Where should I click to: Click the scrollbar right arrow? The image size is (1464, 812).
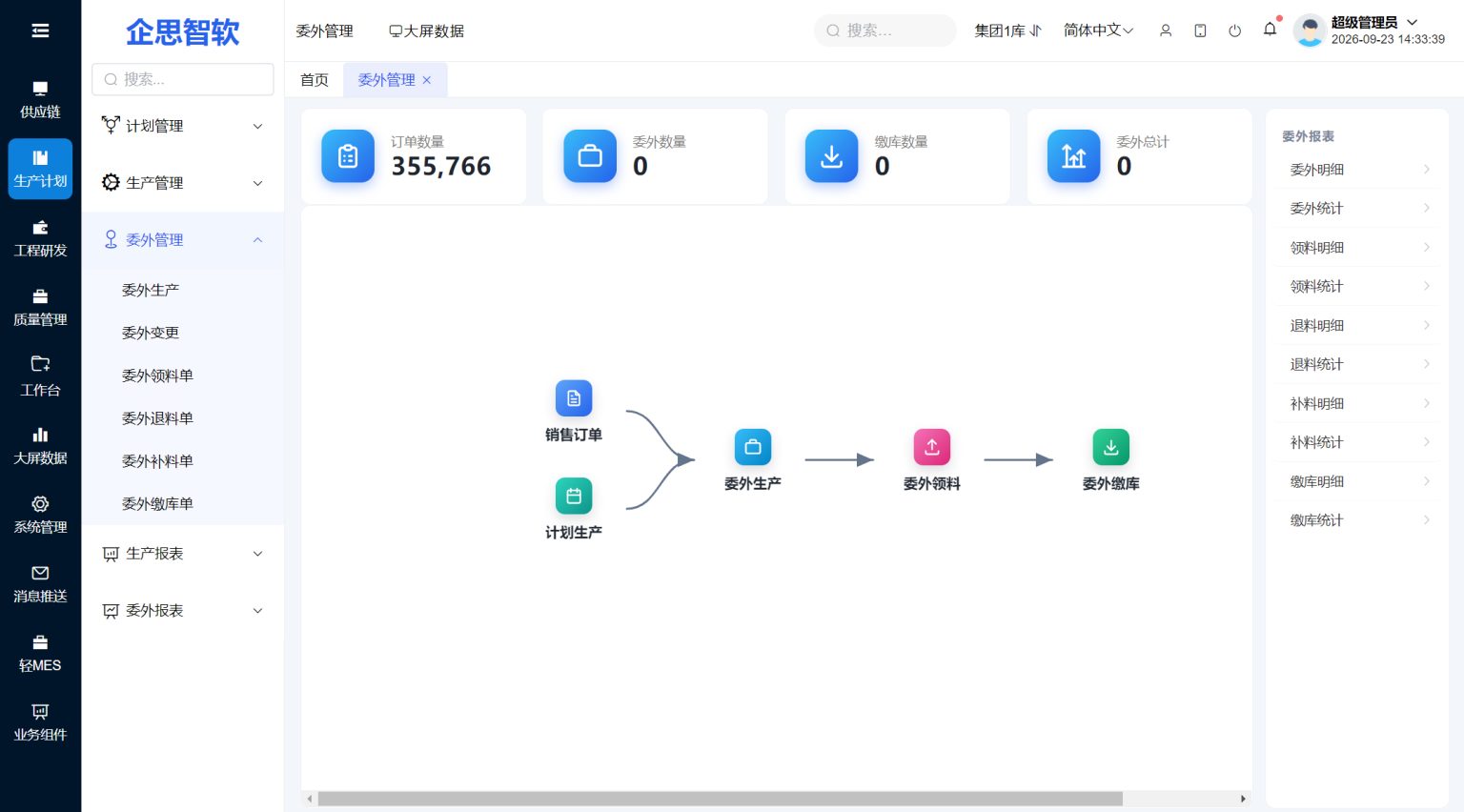point(1243,799)
